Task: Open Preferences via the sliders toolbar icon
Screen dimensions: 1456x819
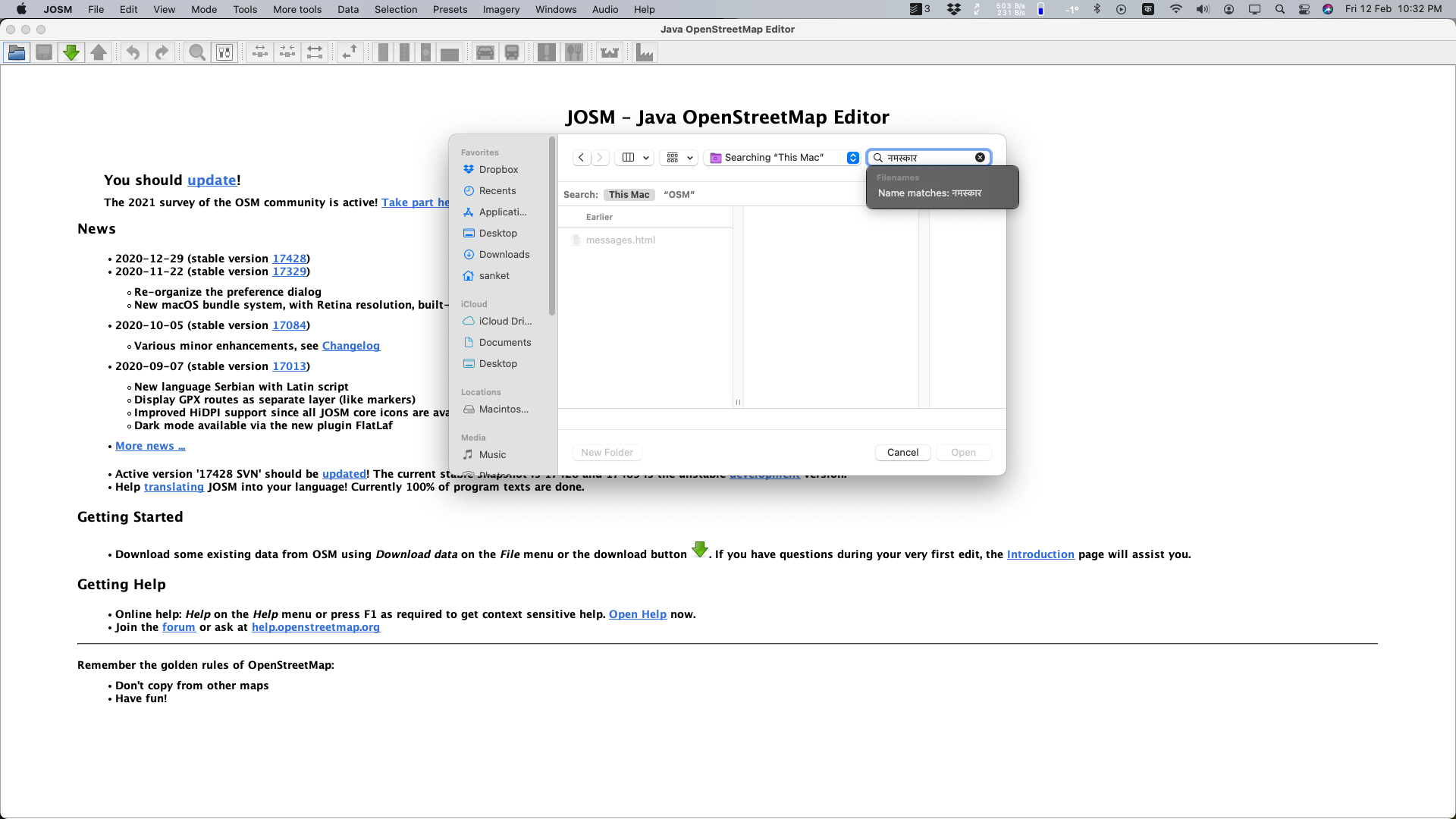Action: pos(224,52)
